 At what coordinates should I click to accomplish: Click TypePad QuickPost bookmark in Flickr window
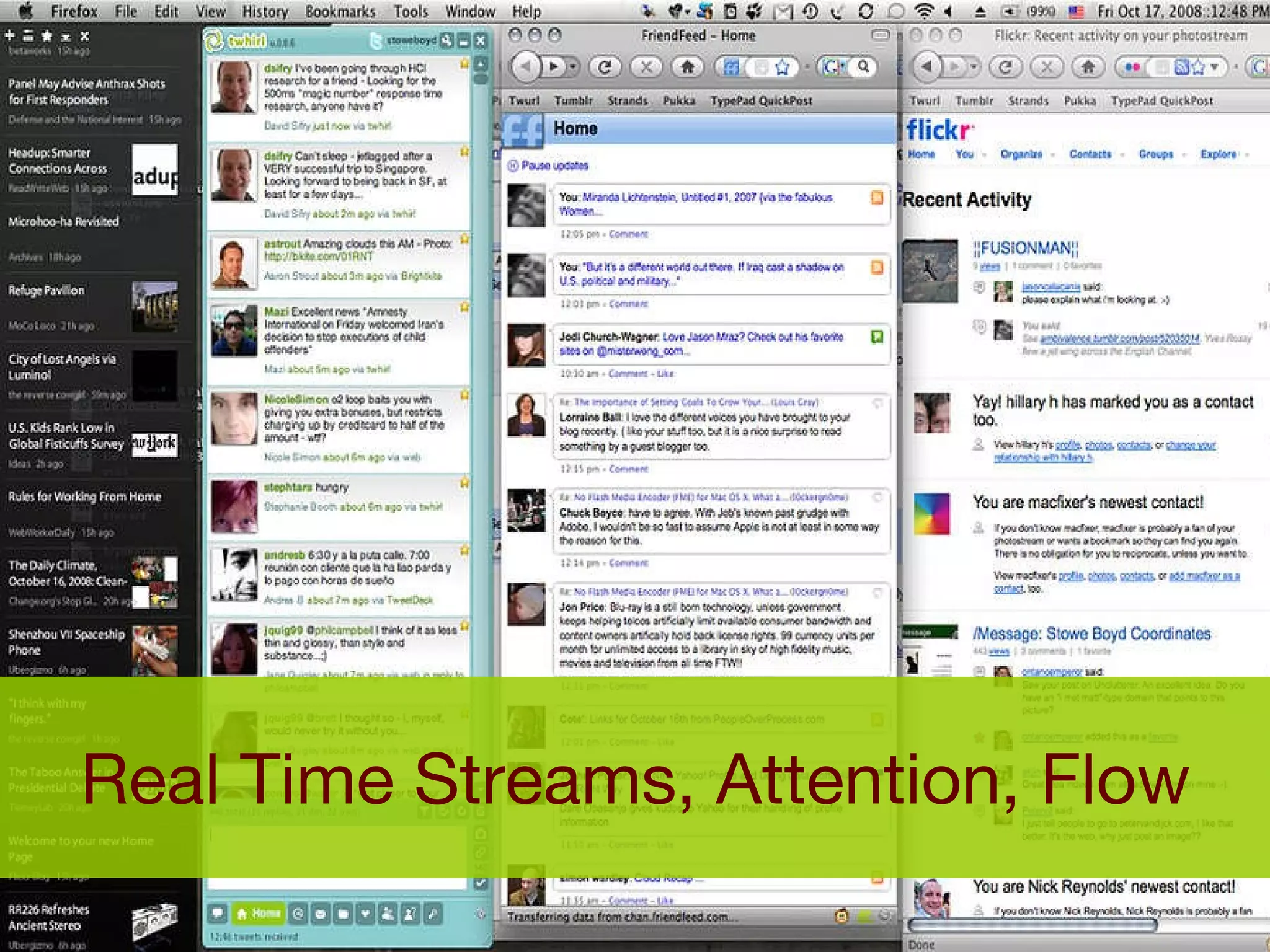click(x=1162, y=100)
